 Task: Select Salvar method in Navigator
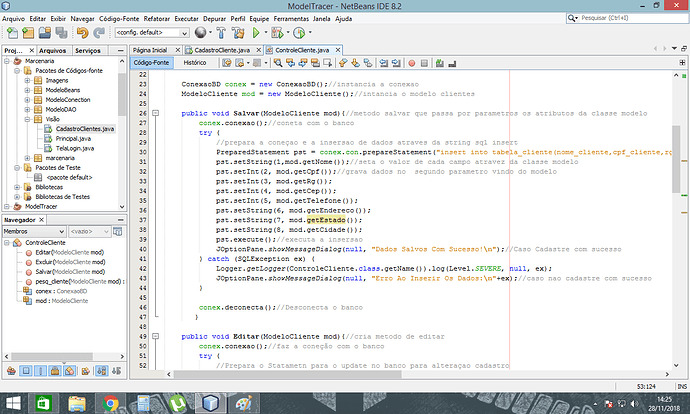(x=70, y=272)
